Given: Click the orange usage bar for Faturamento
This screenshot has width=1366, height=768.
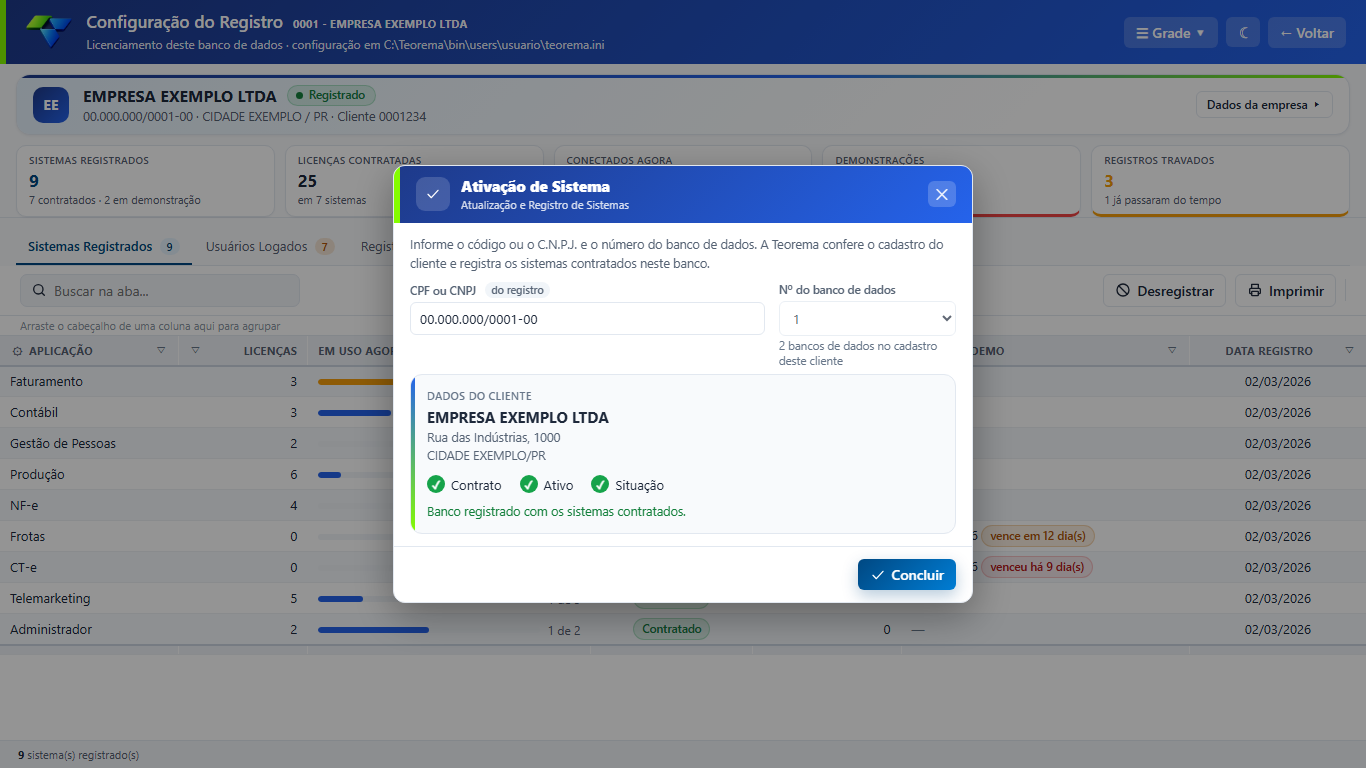Looking at the screenshot, I should click(356, 382).
